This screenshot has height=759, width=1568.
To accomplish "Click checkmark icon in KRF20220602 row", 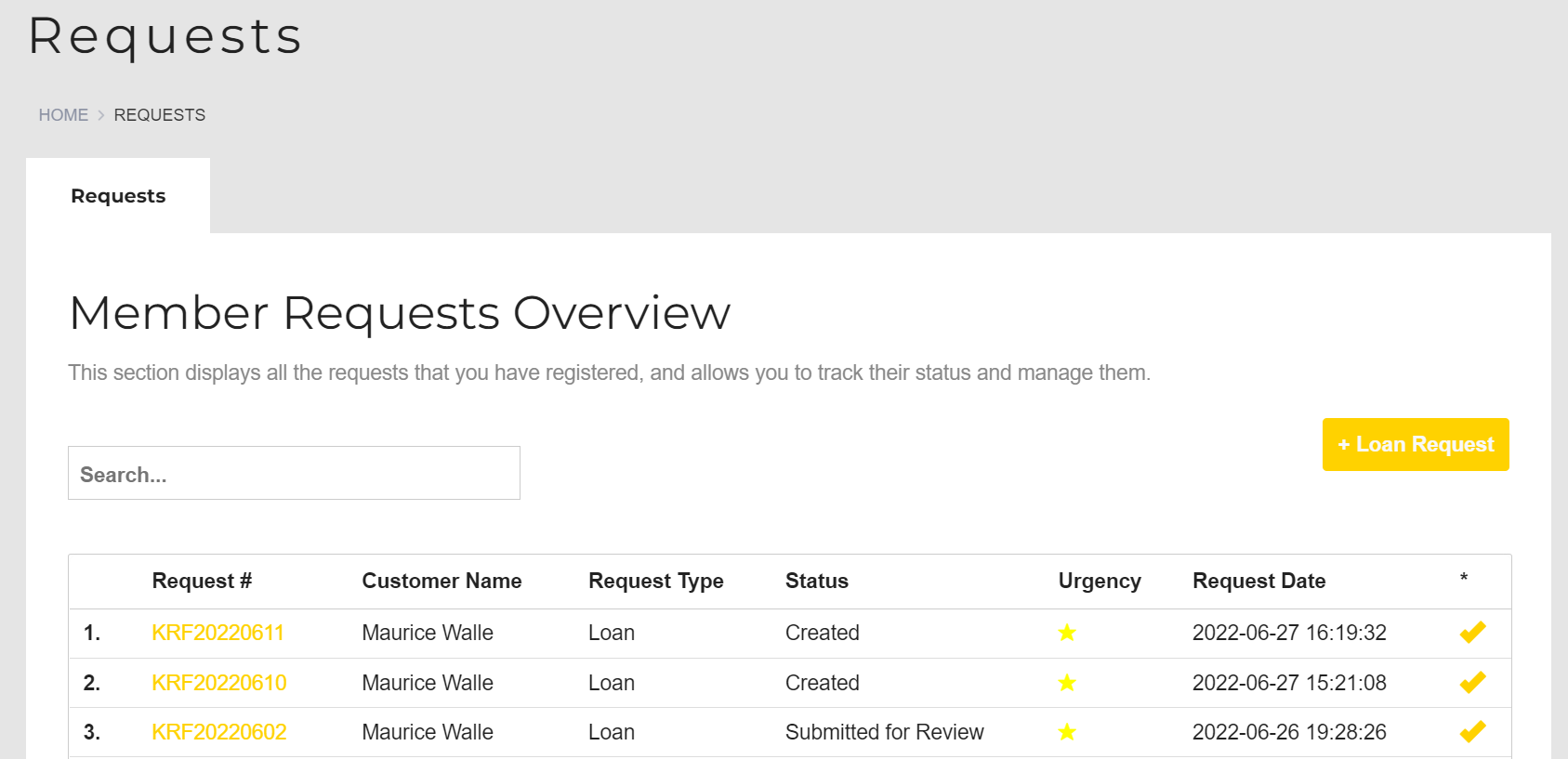I will tap(1471, 732).
